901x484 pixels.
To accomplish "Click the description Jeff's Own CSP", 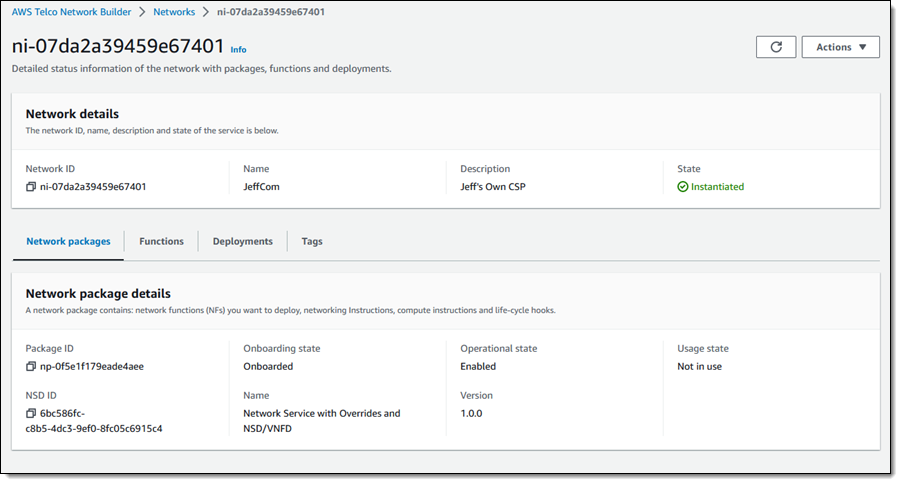I will (493, 187).
